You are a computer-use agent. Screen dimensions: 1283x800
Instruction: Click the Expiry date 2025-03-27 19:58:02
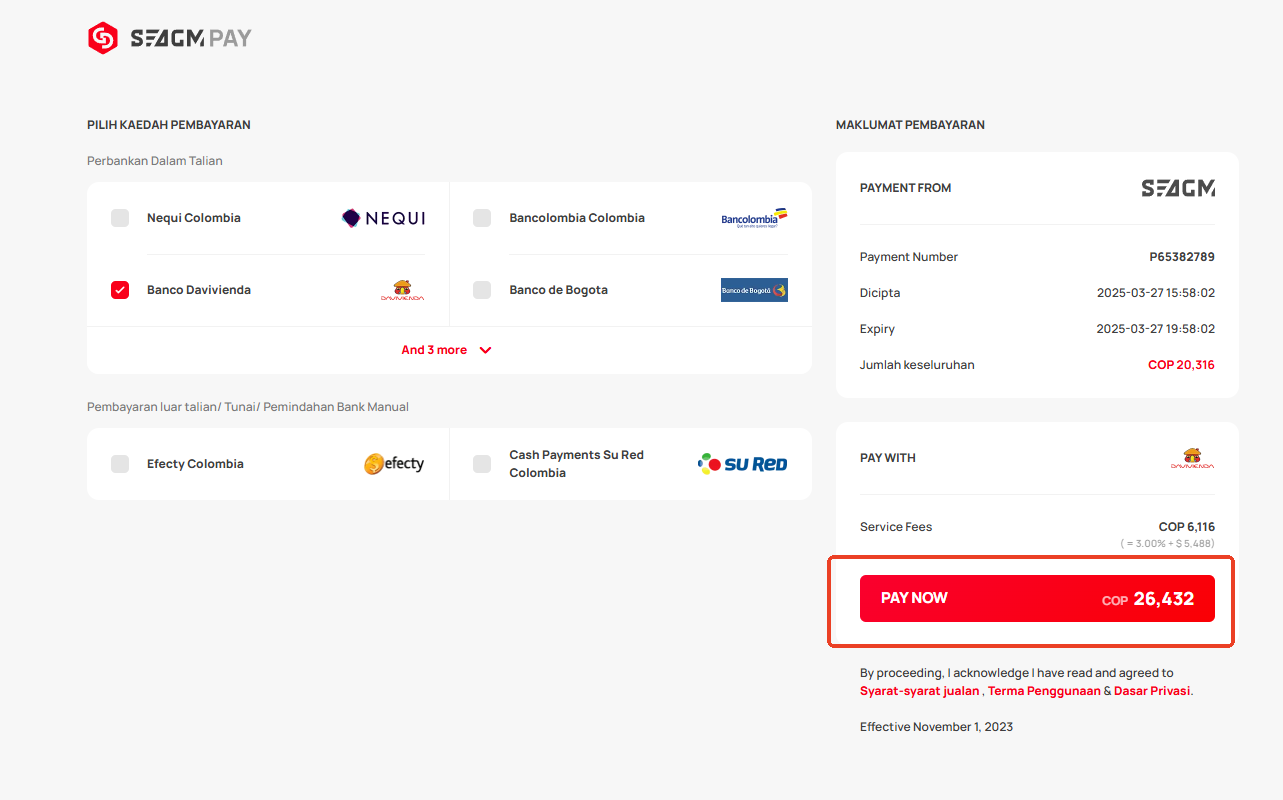(x=1156, y=329)
